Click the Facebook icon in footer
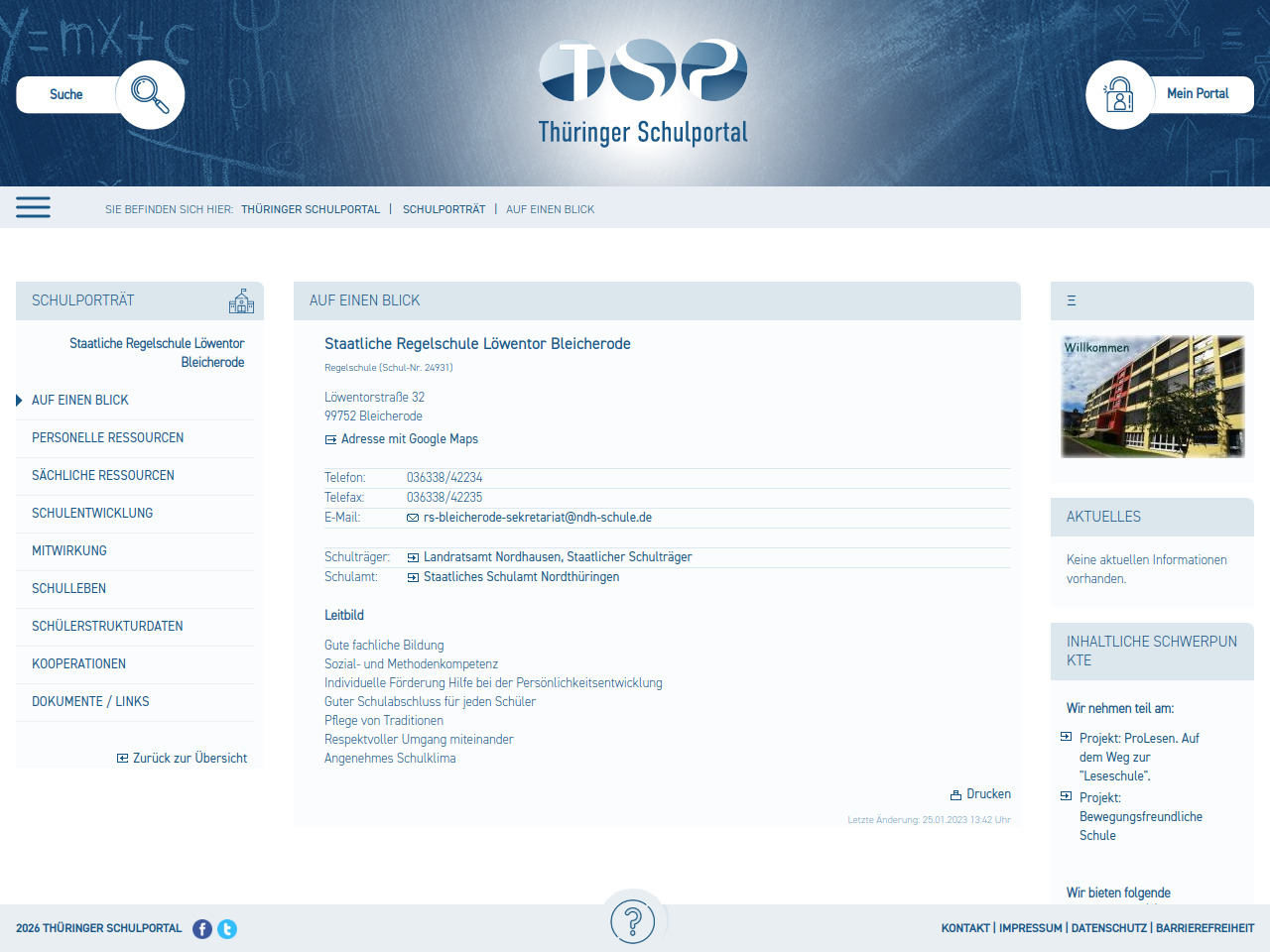 coord(202,929)
